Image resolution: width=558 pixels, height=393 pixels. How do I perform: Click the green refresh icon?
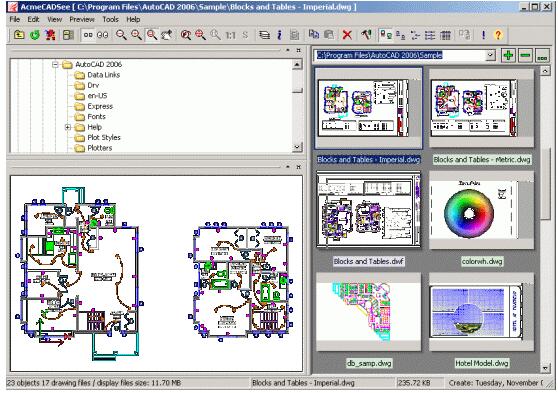(x=35, y=35)
